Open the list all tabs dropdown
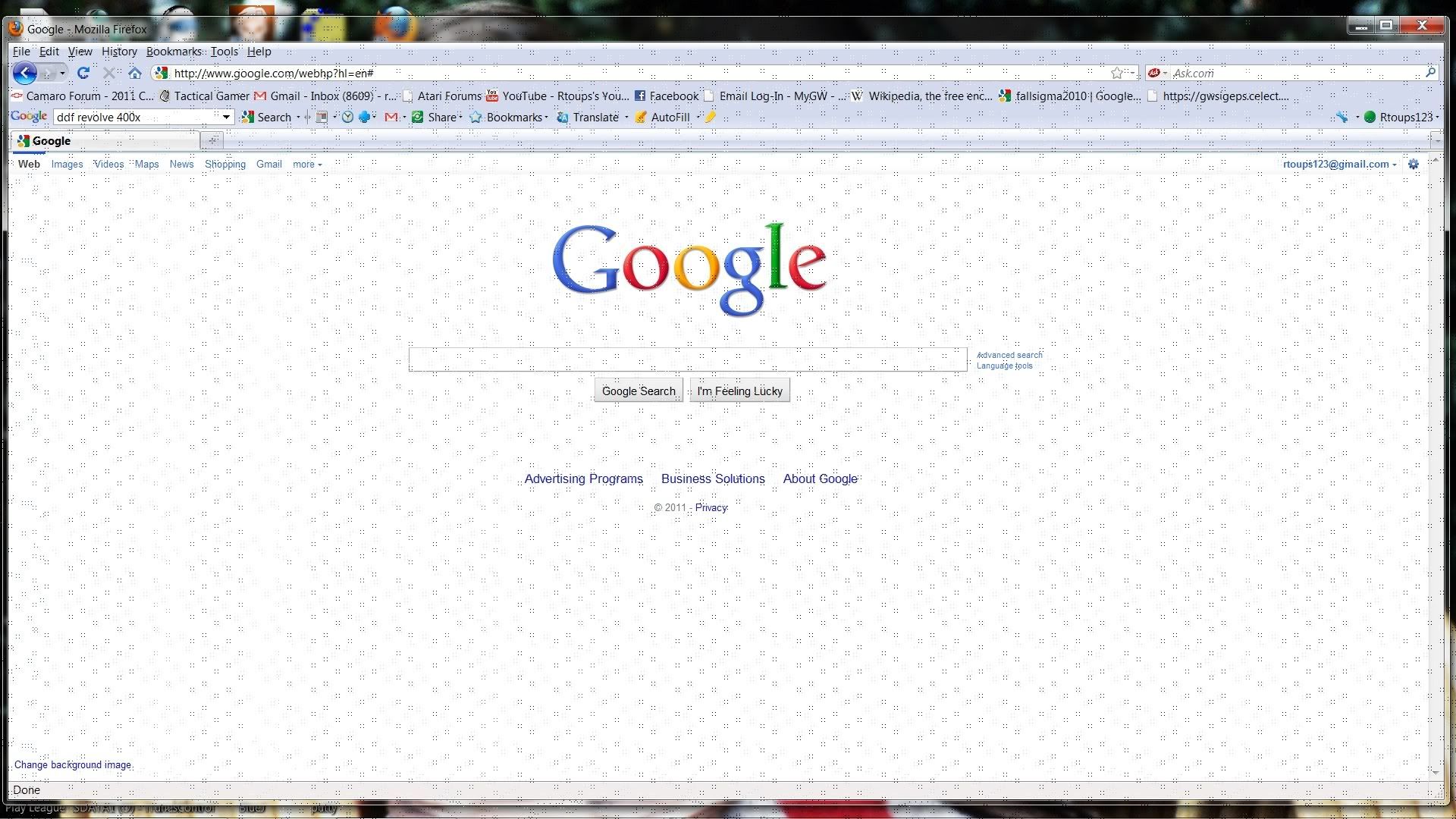 [x=1436, y=140]
